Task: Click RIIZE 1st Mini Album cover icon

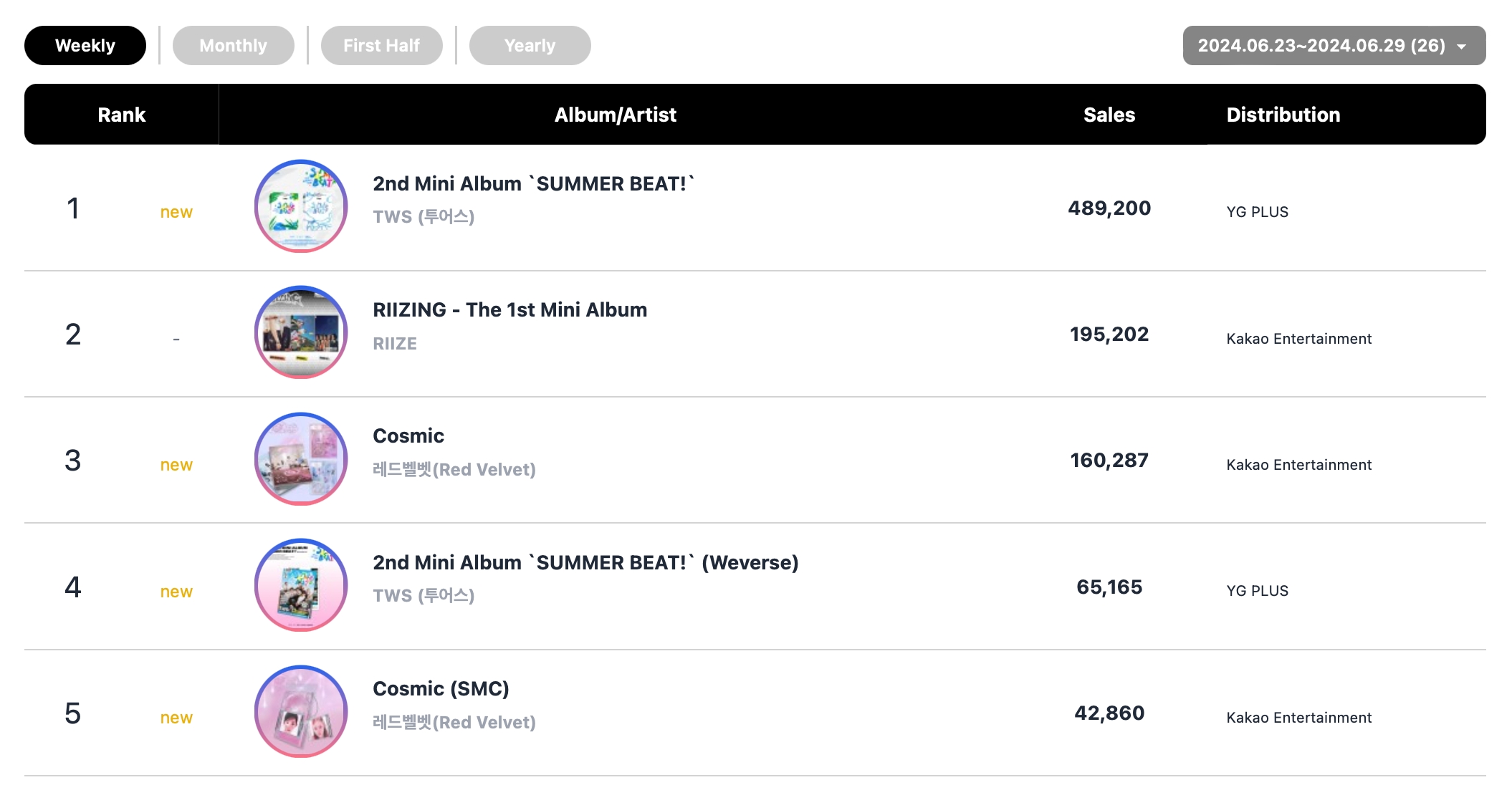Action: [x=302, y=337]
